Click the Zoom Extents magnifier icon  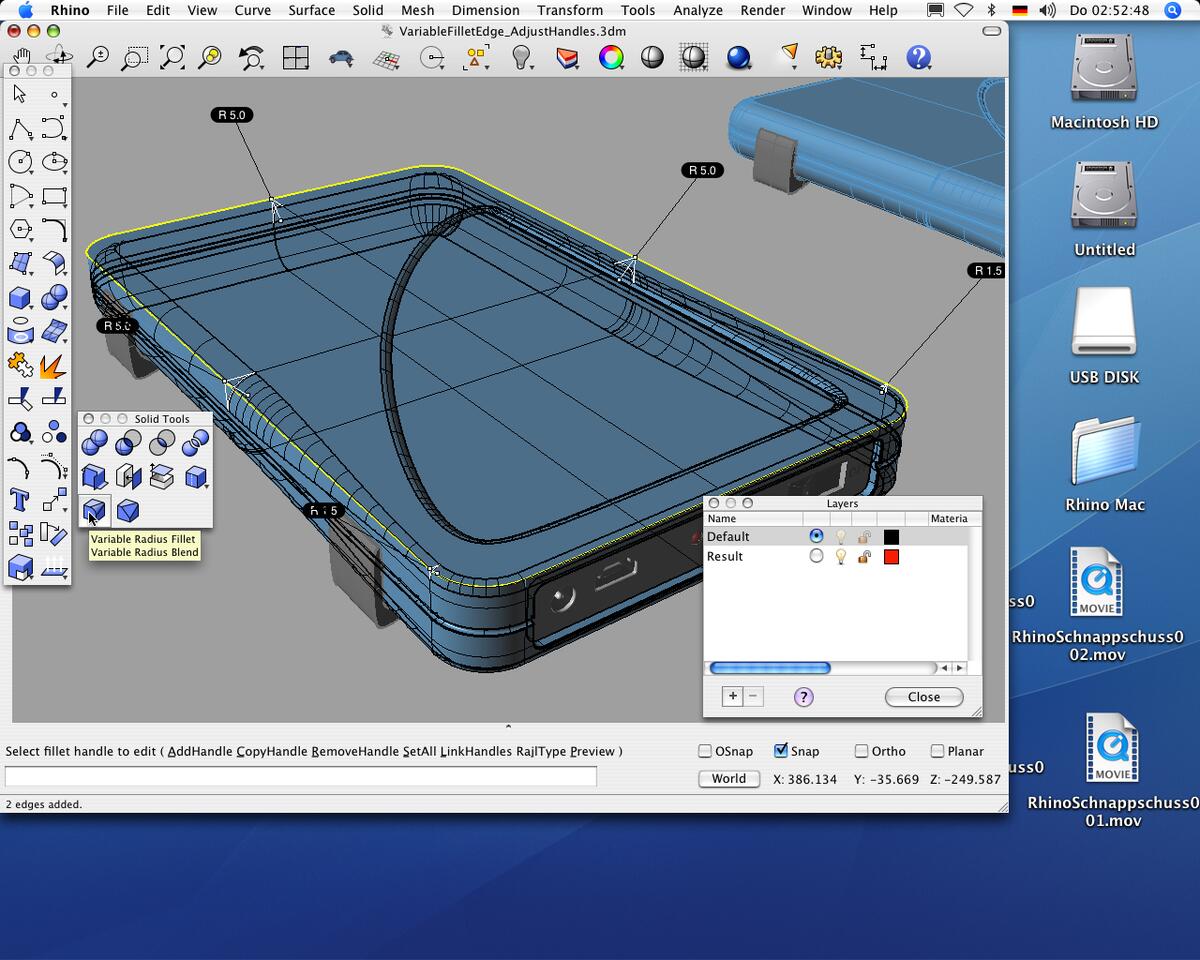click(x=172, y=57)
